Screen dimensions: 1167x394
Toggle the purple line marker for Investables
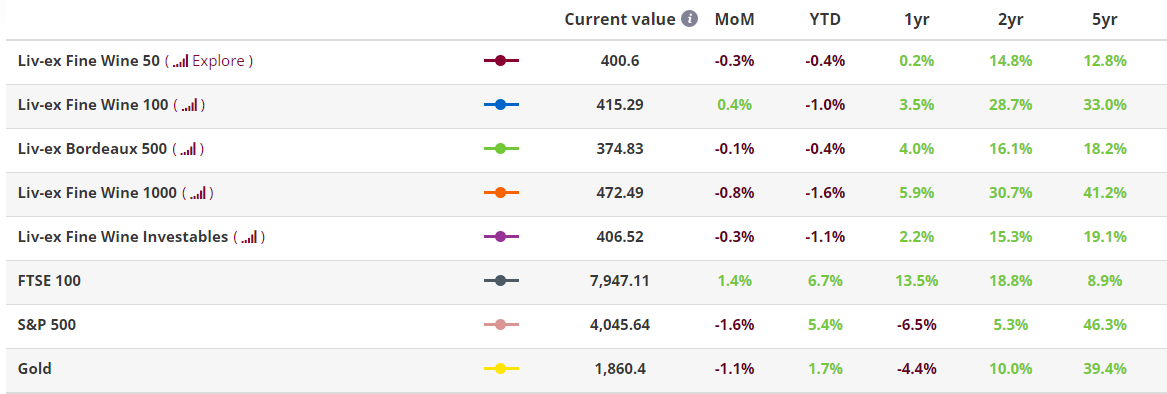click(501, 237)
